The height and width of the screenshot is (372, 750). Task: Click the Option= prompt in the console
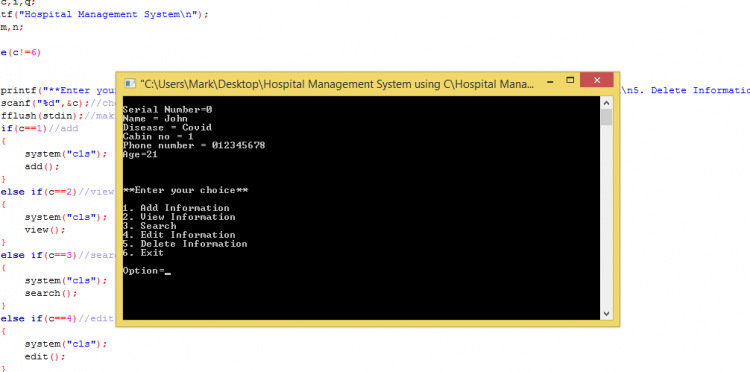click(x=143, y=271)
